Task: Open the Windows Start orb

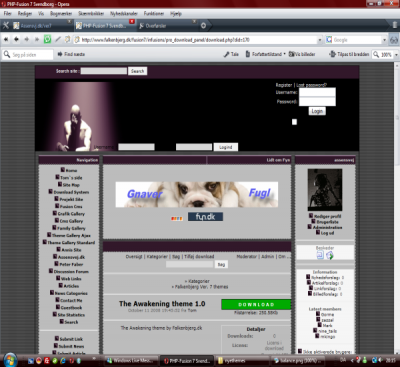Action: coord(10,360)
